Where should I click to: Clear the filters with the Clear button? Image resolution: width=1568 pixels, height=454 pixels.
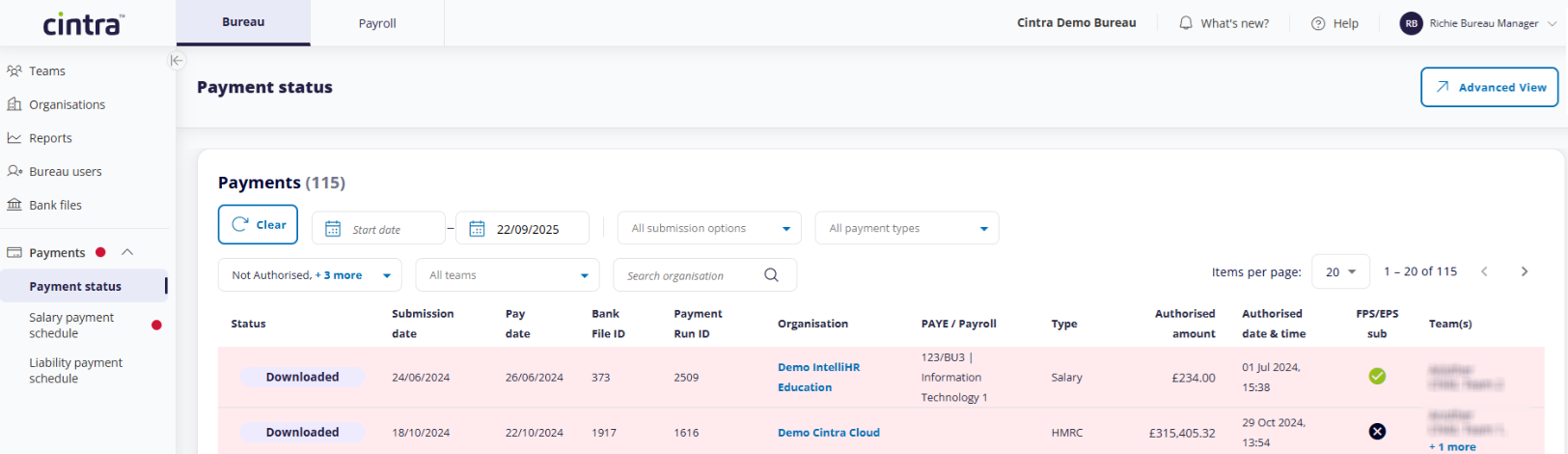pyautogui.click(x=258, y=225)
